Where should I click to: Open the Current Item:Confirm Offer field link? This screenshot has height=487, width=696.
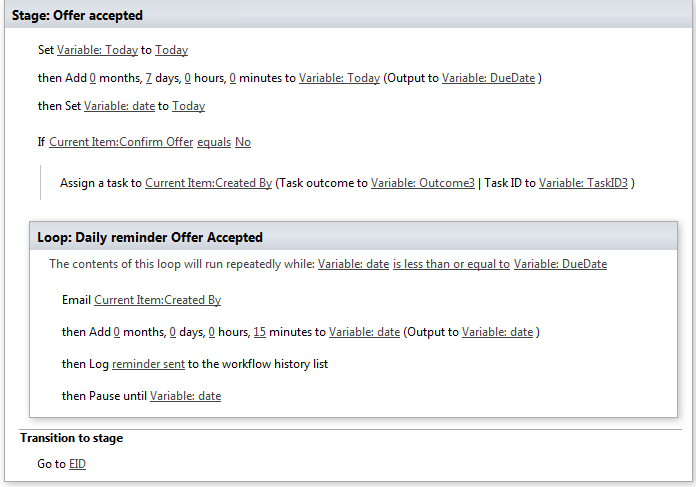pyautogui.click(x=121, y=142)
